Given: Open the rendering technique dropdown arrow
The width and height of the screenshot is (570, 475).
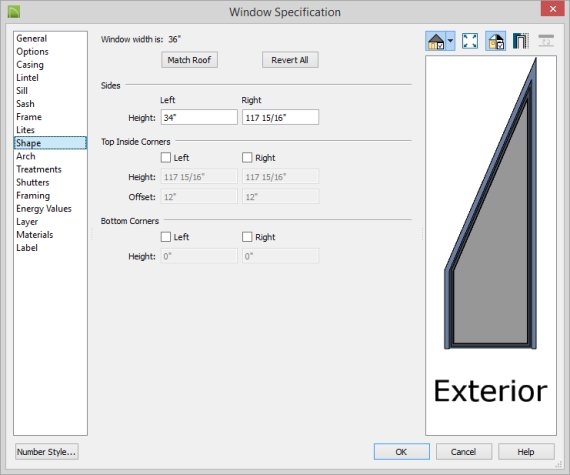Looking at the screenshot, I should pyautogui.click(x=450, y=41).
